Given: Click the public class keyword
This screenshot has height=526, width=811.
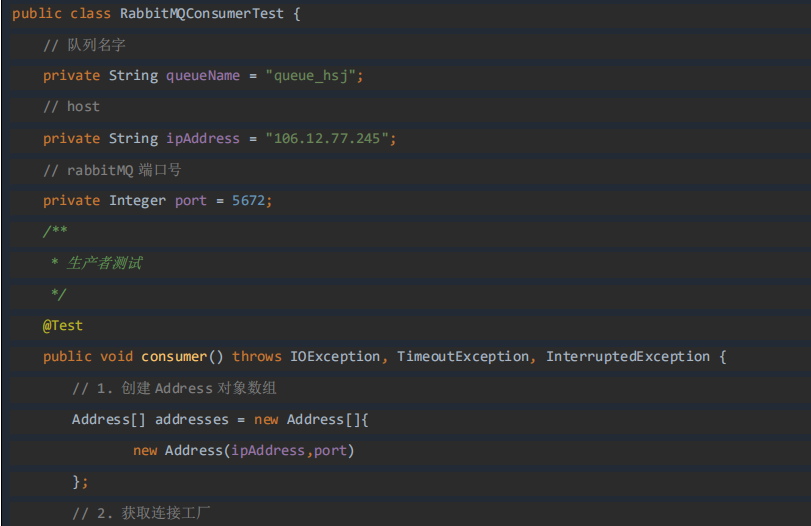Looking at the screenshot, I should pos(62,13).
